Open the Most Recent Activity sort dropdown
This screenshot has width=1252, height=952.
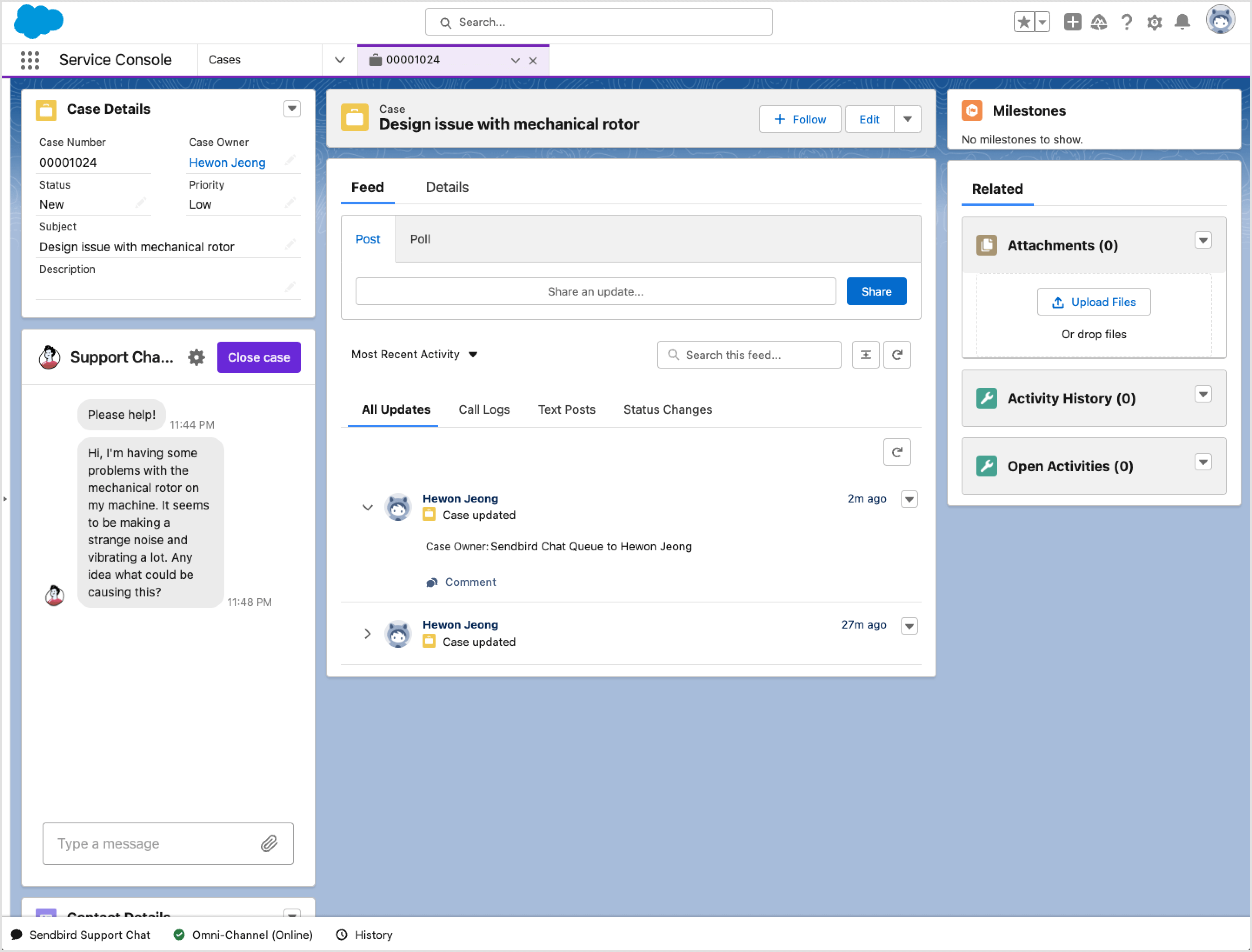point(414,354)
